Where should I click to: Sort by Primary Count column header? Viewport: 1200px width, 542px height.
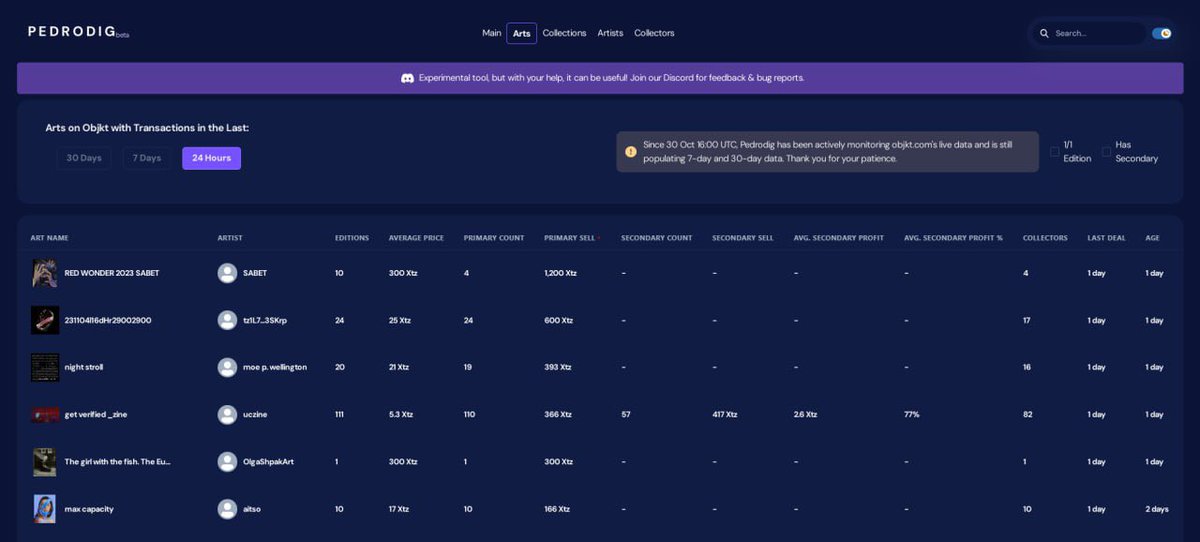tap(494, 238)
